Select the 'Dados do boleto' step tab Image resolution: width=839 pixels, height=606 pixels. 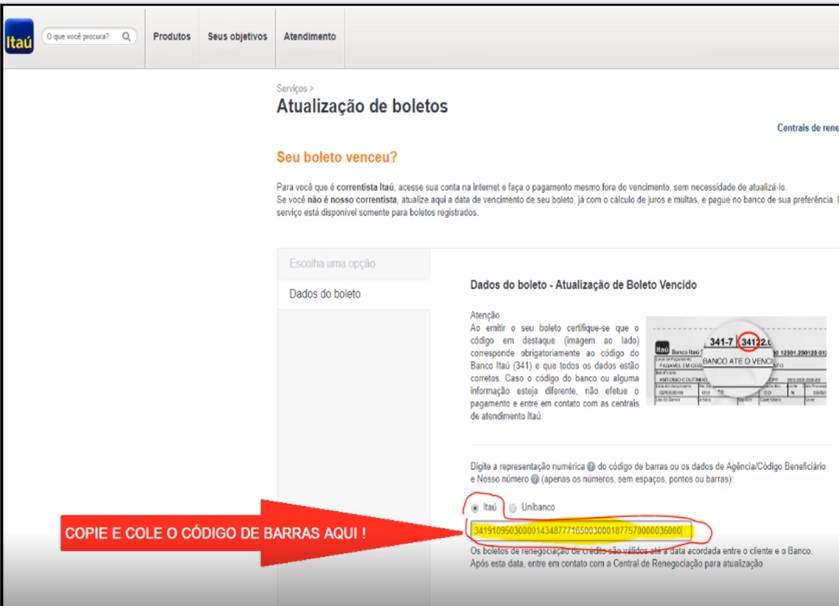pyautogui.click(x=354, y=294)
